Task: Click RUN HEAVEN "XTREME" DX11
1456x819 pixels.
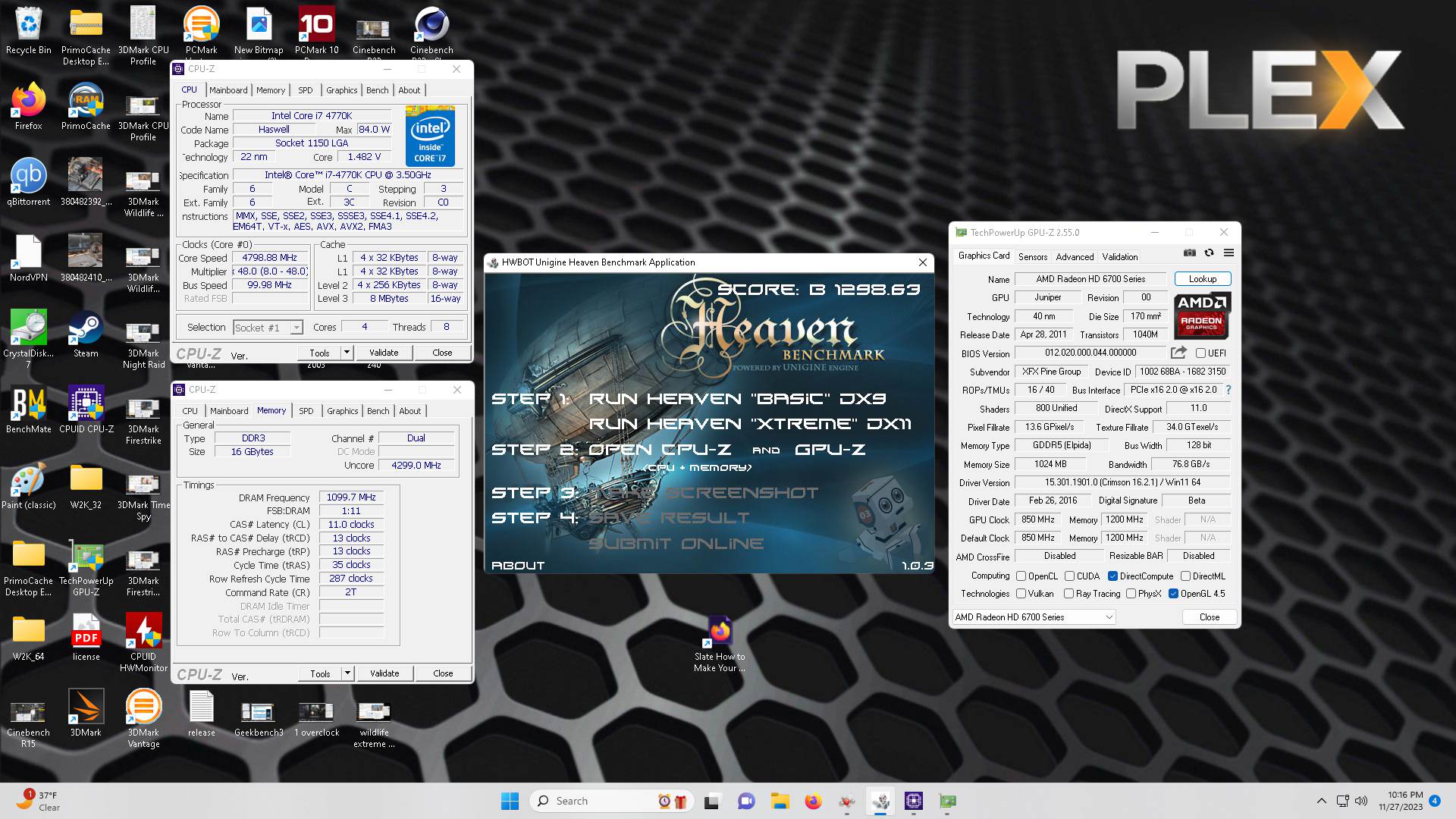Action: (750, 424)
